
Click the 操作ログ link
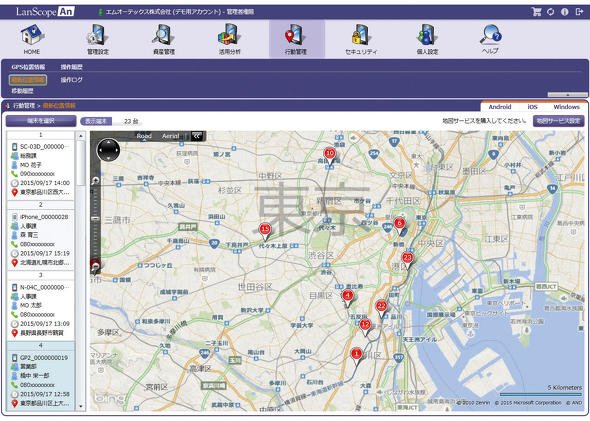tap(71, 80)
